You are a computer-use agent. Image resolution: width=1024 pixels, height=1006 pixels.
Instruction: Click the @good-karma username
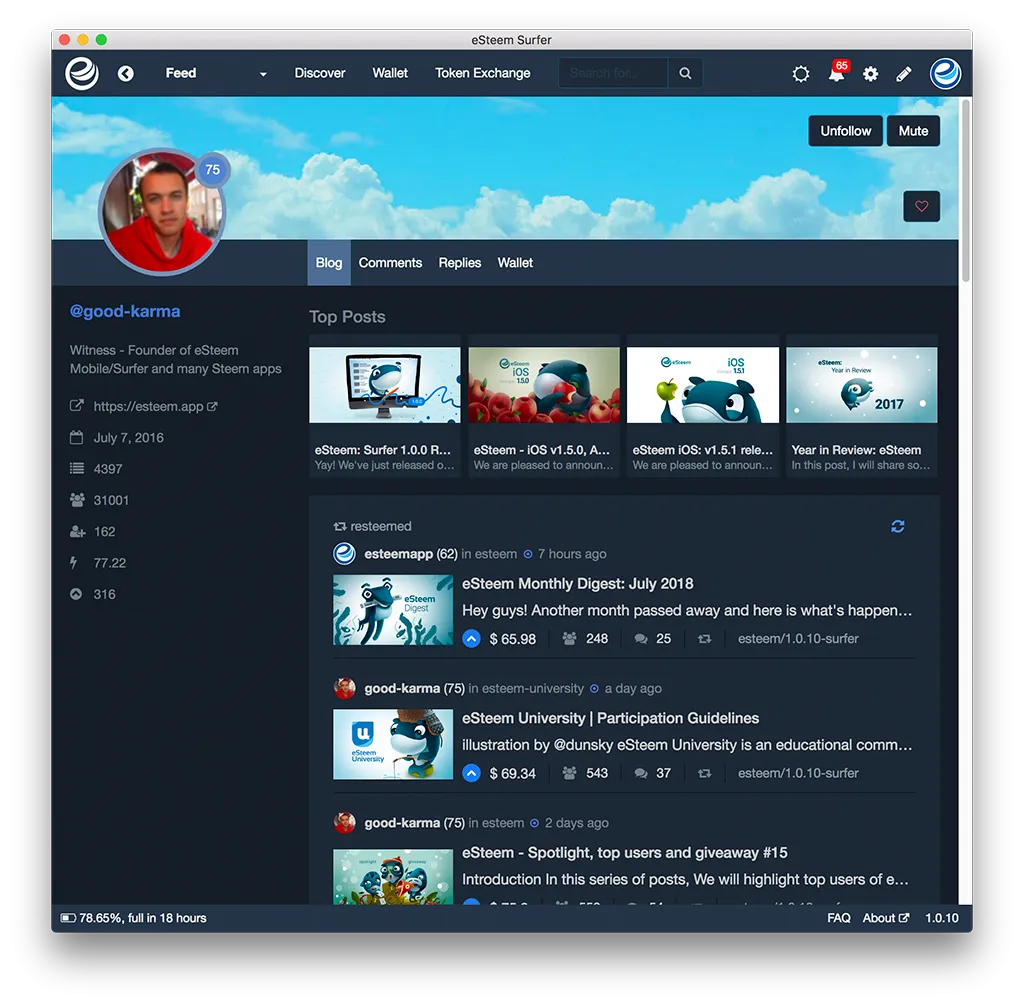point(125,311)
